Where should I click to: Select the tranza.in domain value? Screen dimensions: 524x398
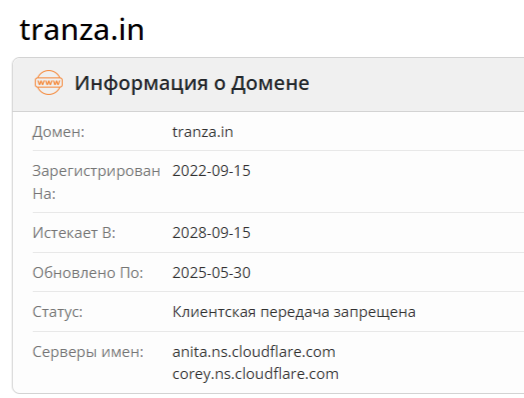click(203, 132)
